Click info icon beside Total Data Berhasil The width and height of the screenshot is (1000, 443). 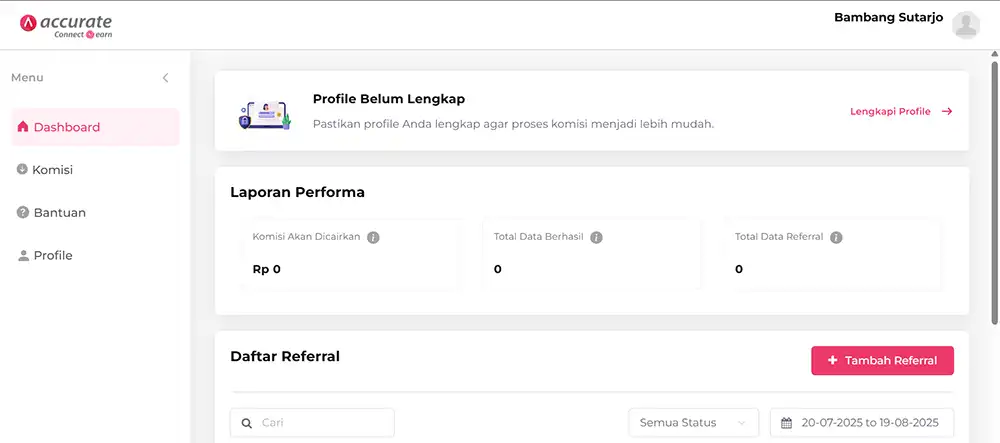click(596, 238)
